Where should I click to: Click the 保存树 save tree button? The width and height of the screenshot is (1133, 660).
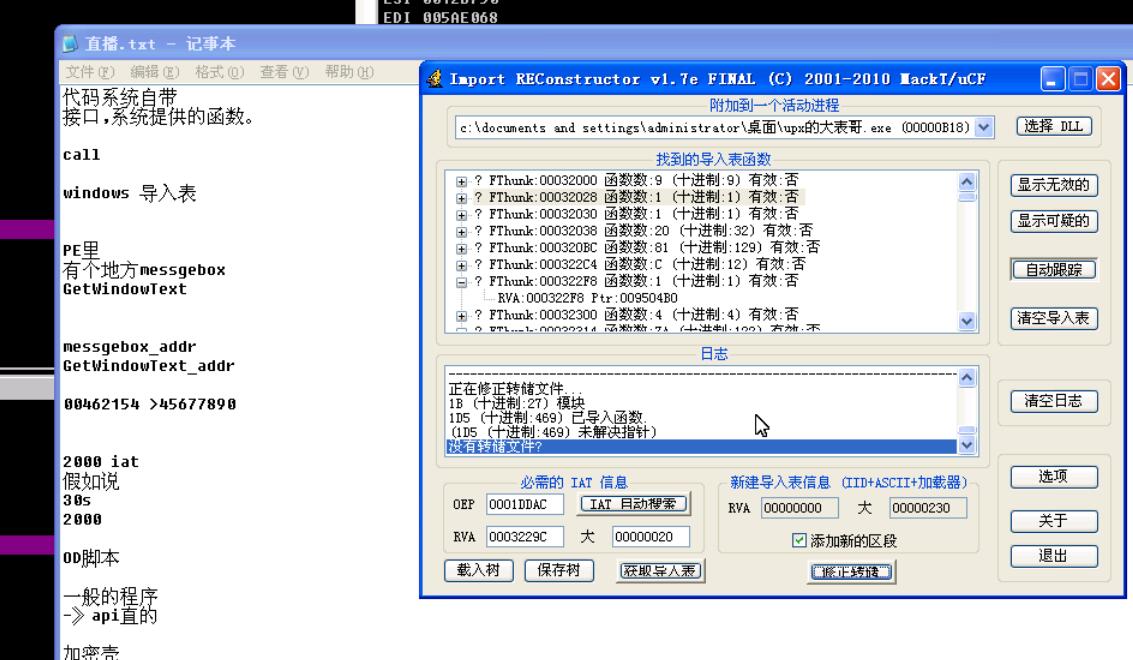[x=559, y=570]
